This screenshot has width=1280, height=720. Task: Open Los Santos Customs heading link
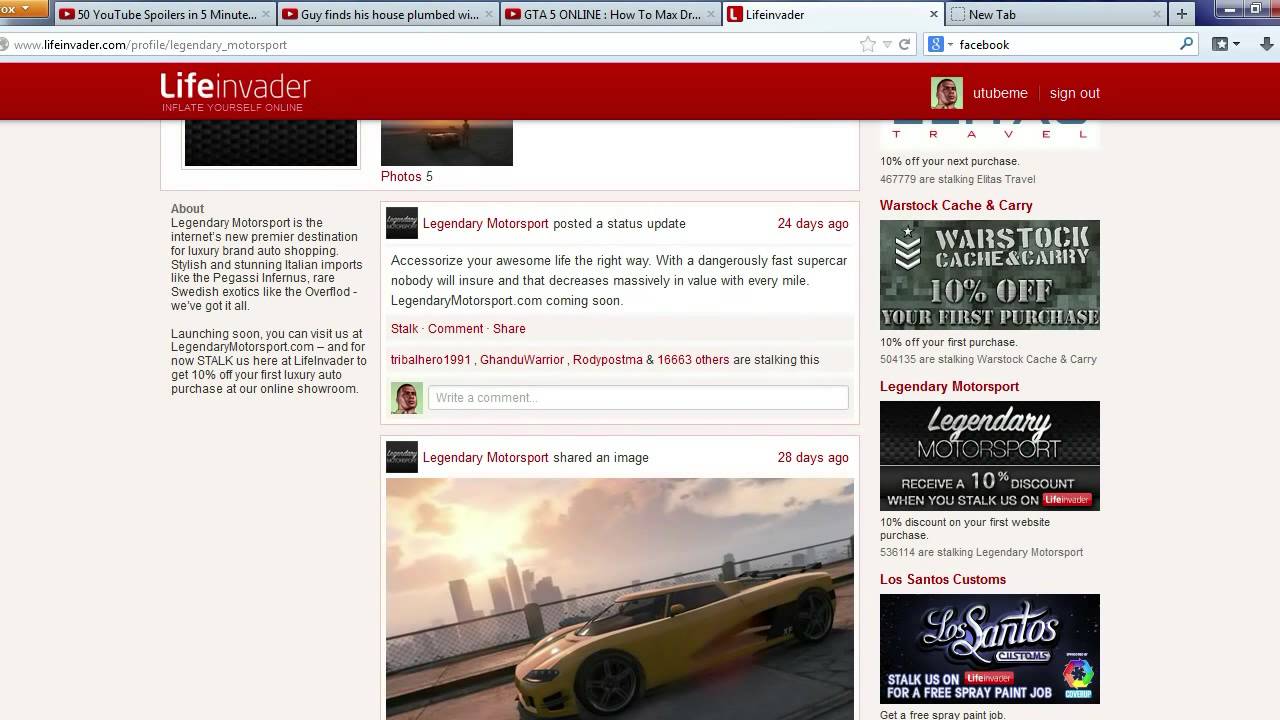943,579
